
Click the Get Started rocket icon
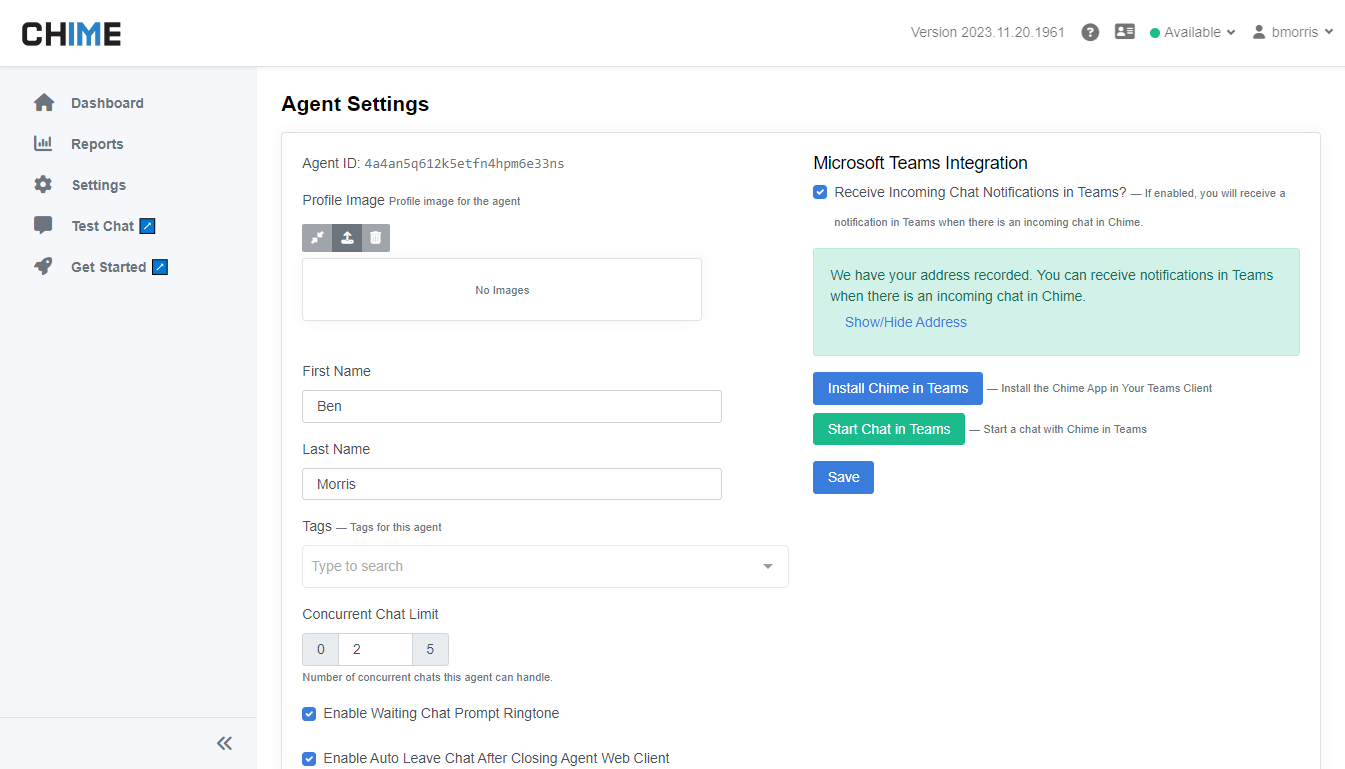43,267
